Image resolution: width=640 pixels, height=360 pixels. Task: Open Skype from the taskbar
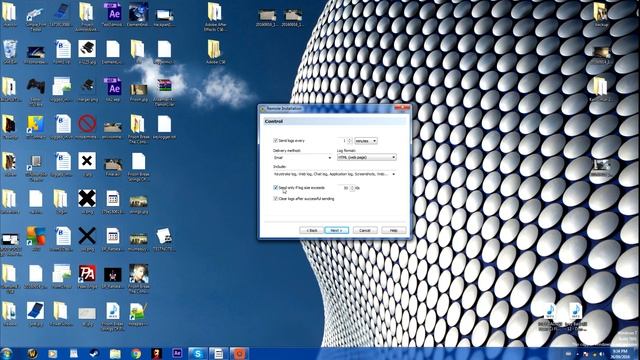click(x=198, y=353)
